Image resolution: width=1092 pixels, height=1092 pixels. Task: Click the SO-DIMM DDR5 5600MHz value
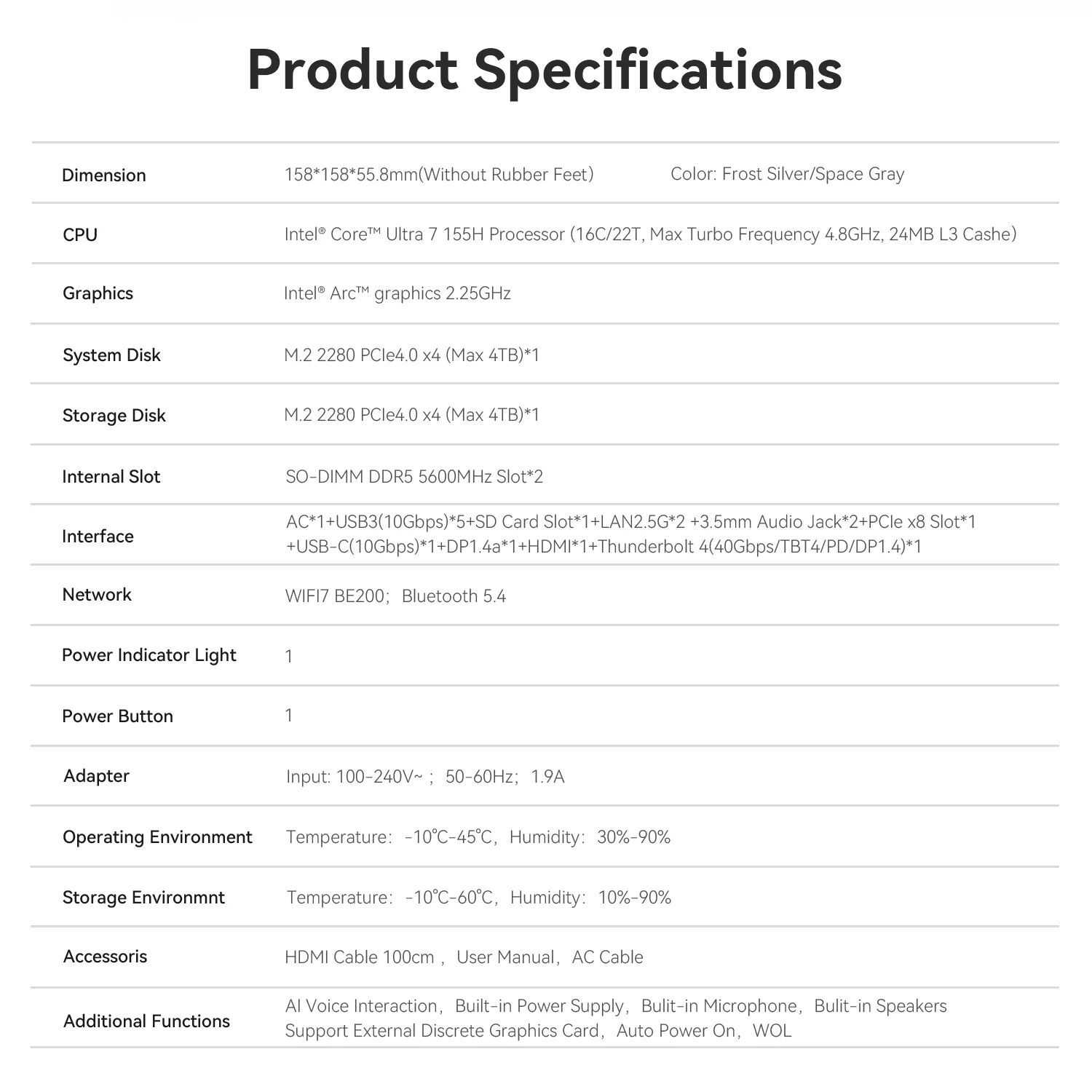[x=414, y=477]
